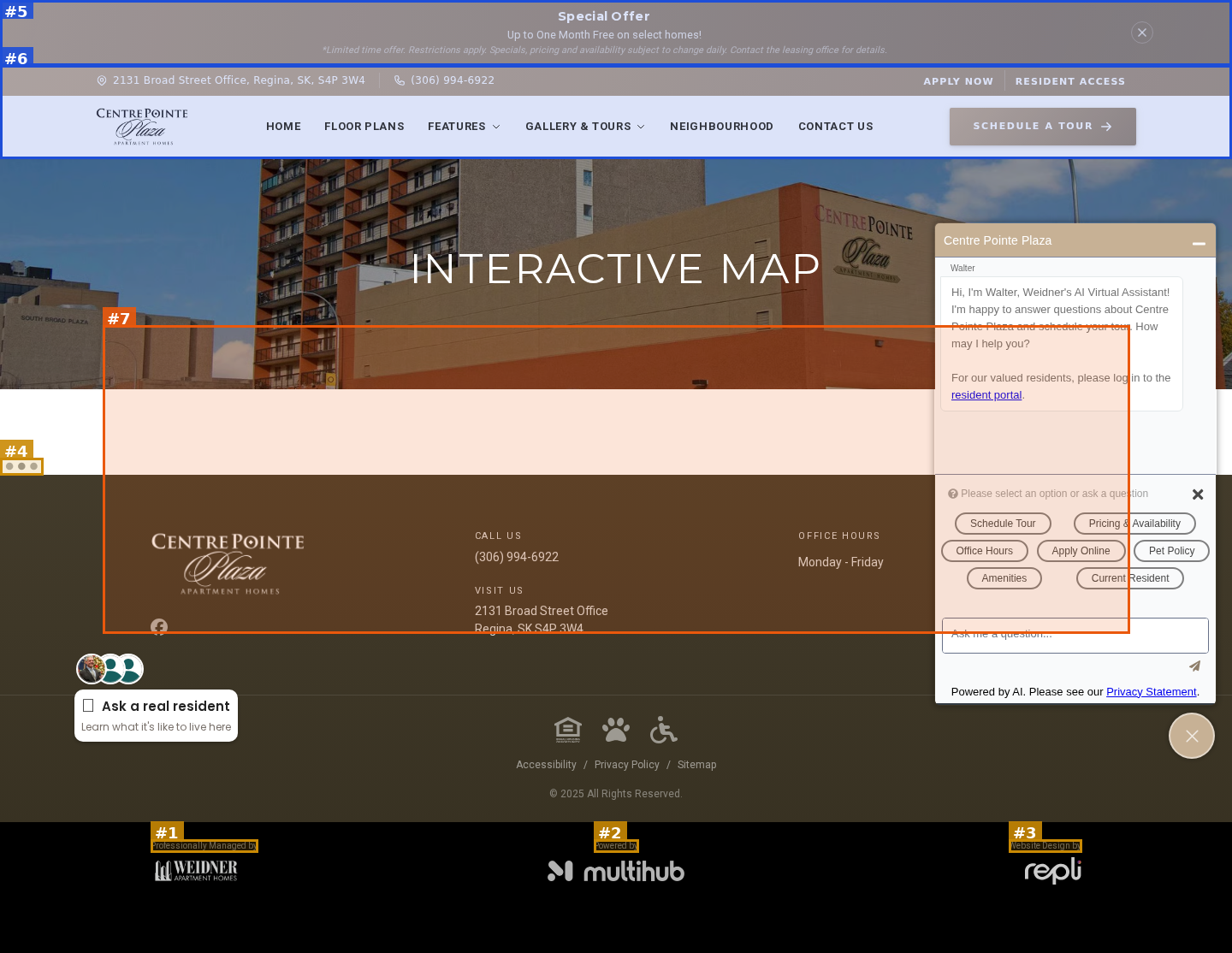Click the Centre Pointe Plaza header logo
Screen dimensions: 1232x953
point(142,127)
